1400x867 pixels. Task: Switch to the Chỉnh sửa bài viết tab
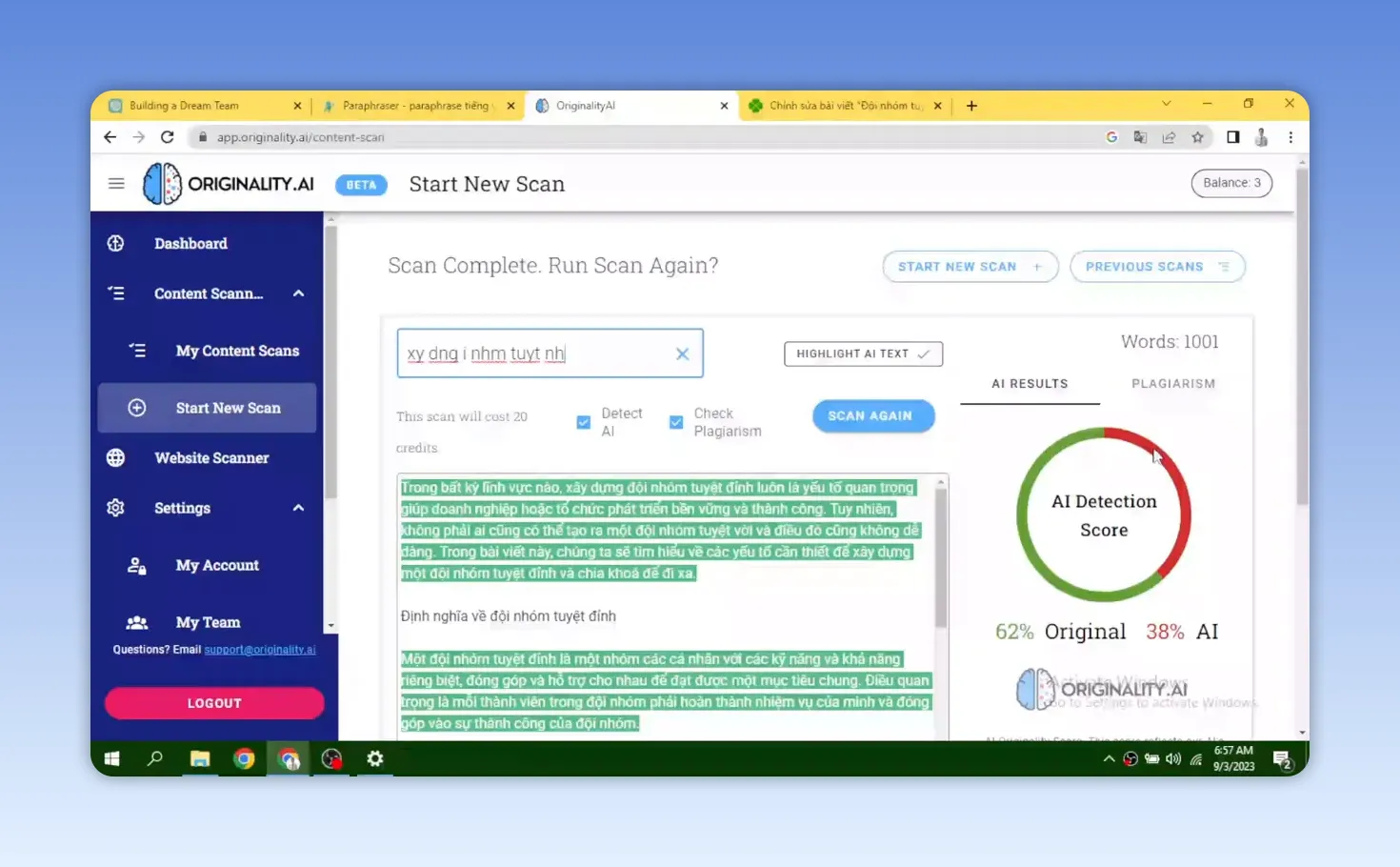coord(844,106)
